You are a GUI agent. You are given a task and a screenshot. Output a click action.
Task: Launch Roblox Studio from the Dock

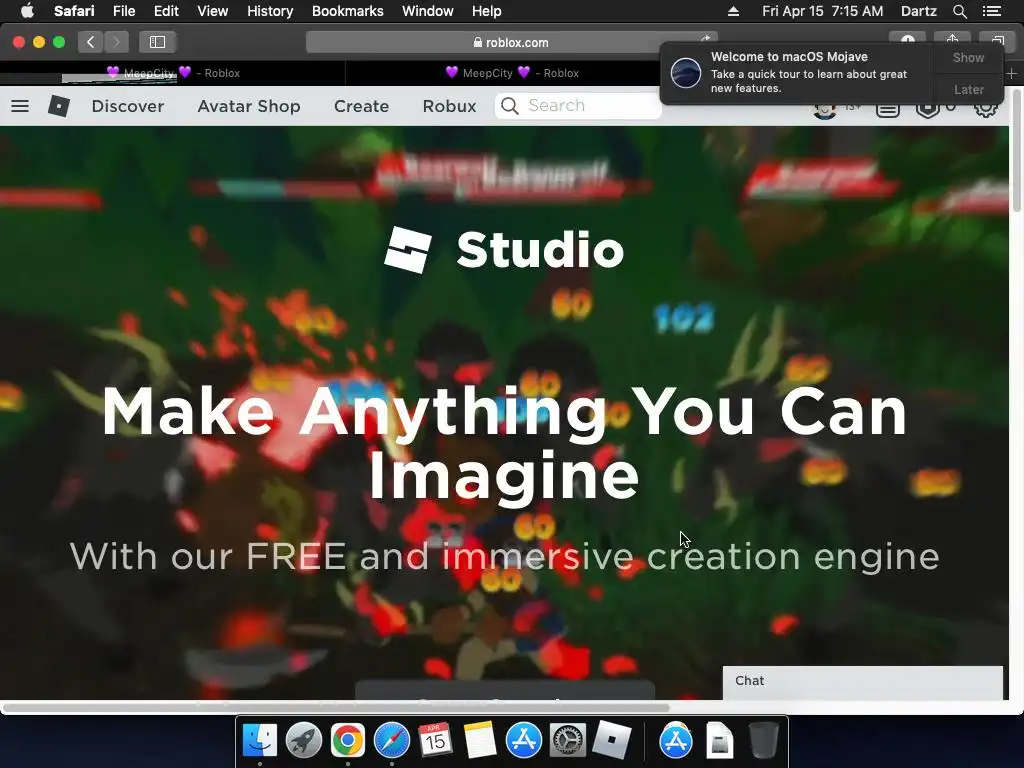coord(611,741)
